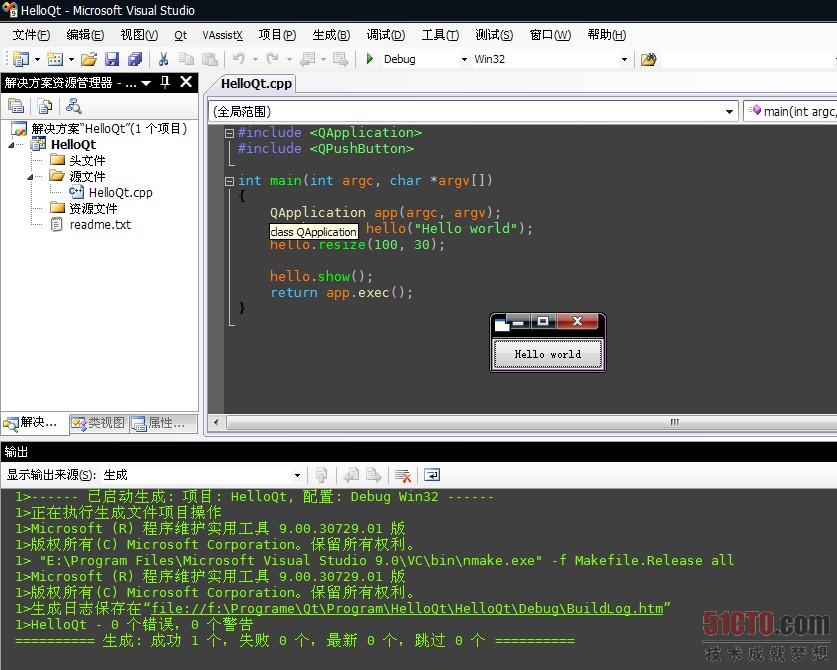Select the 资源文件 resource files folder
Viewport: 837px width, 670px height.
[93, 209]
